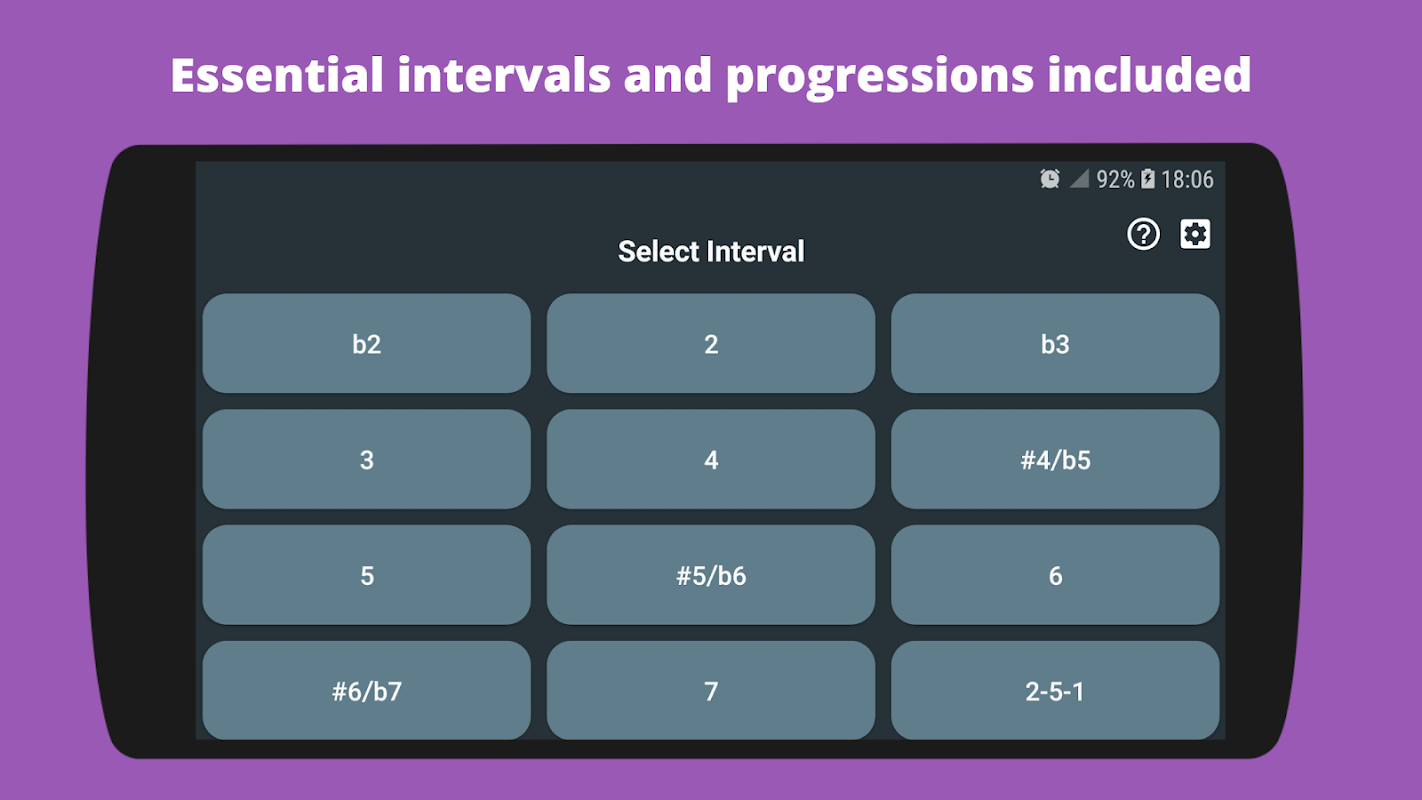Tap the 18:06 clock in status bar
1422x800 pixels.
pos(1187,179)
